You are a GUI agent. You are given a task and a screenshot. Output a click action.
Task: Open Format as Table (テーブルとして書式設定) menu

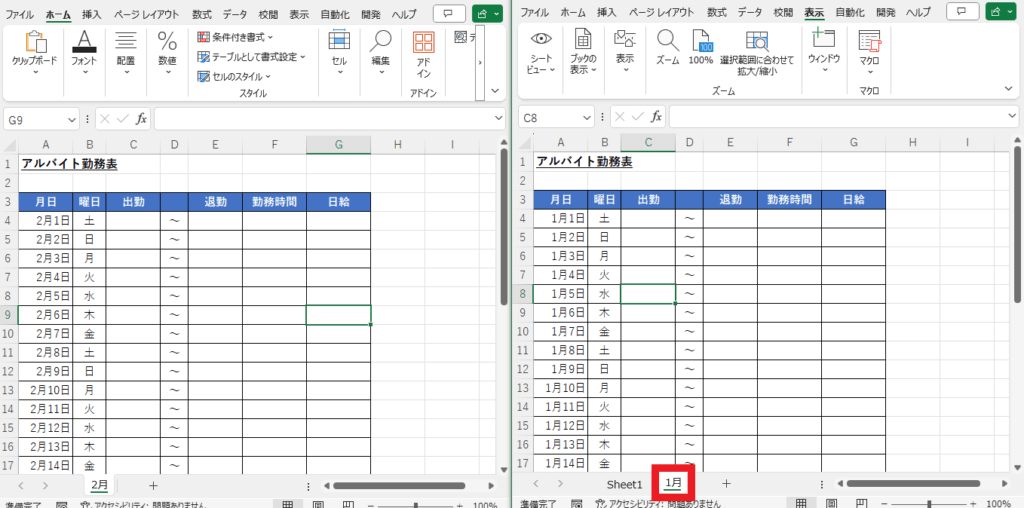coord(251,57)
